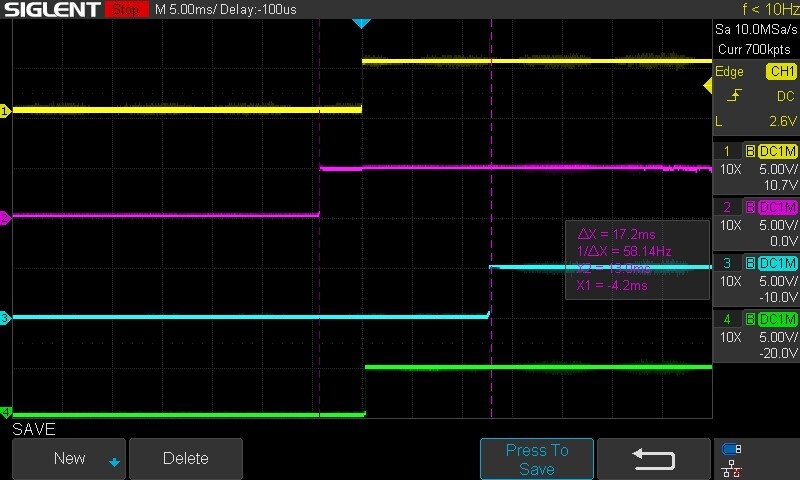
Task: Click the rising edge slope icon
Action: click(734, 95)
